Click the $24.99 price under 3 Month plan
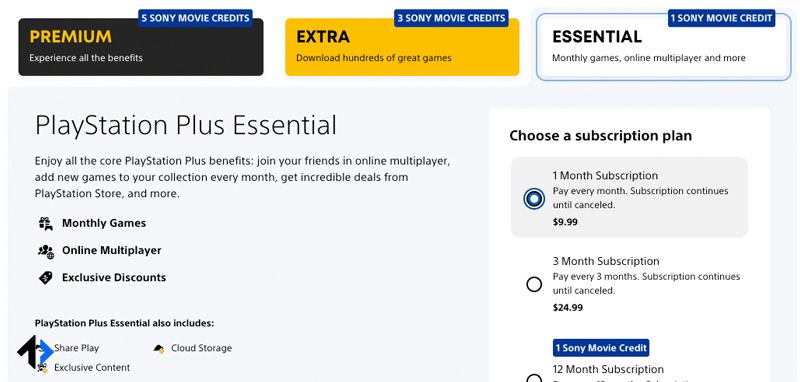Viewport: 800px width, 382px height. [567, 308]
